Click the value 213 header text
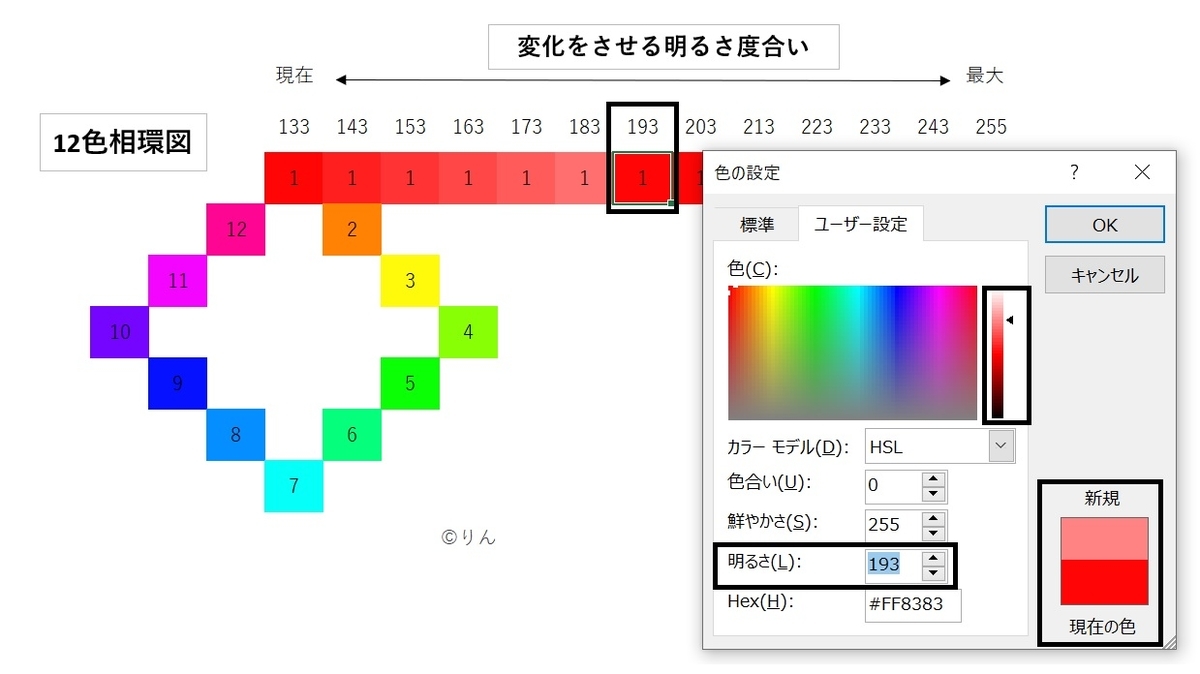1200x674 pixels. [x=758, y=127]
